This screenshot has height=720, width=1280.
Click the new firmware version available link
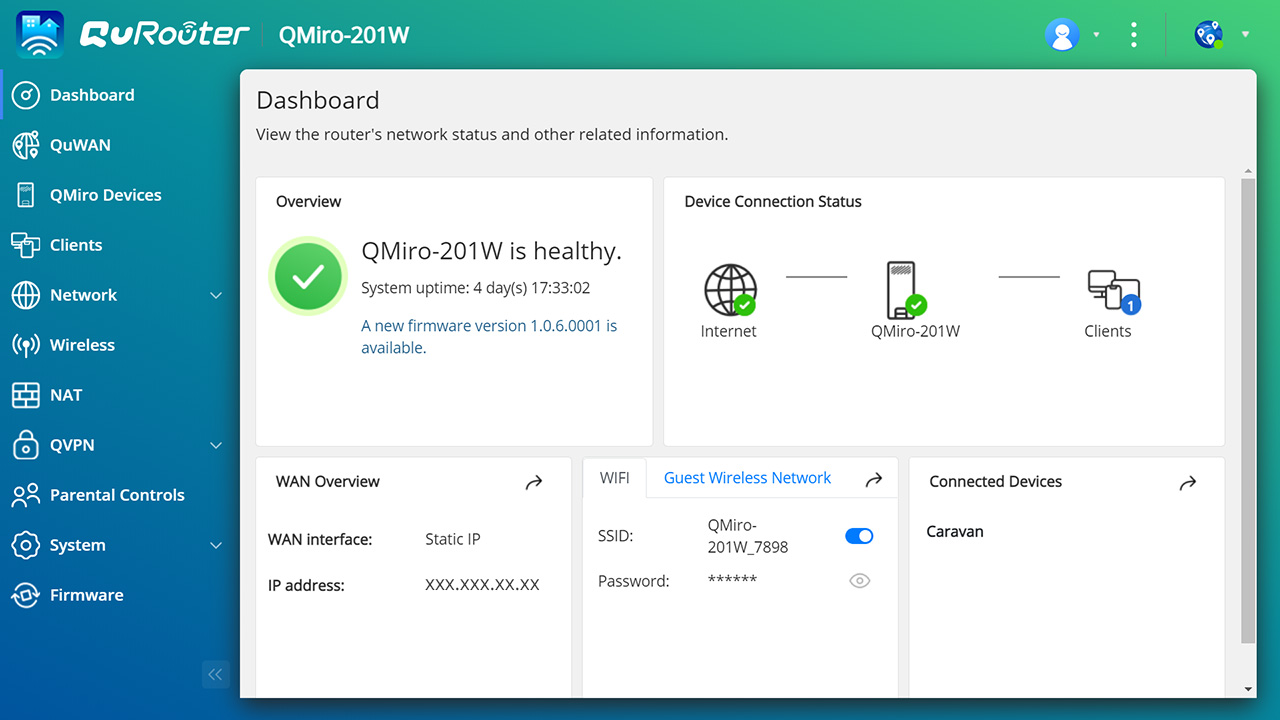pos(488,325)
